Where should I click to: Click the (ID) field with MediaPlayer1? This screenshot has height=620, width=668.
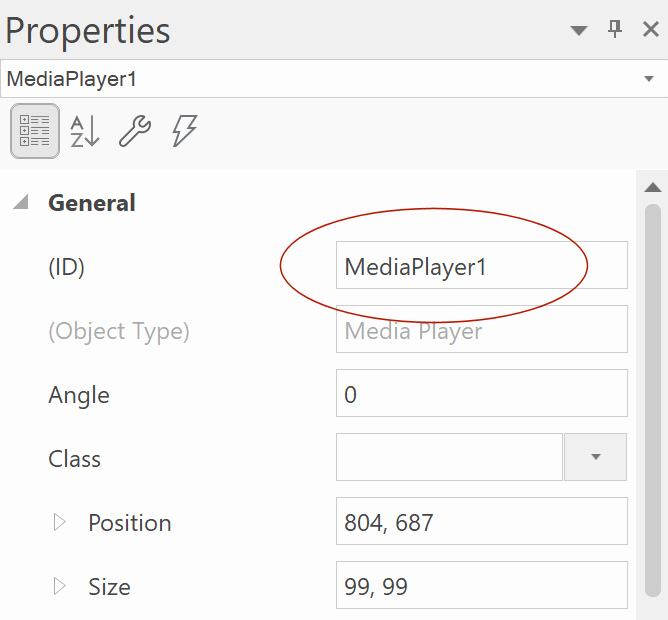click(481, 267)
